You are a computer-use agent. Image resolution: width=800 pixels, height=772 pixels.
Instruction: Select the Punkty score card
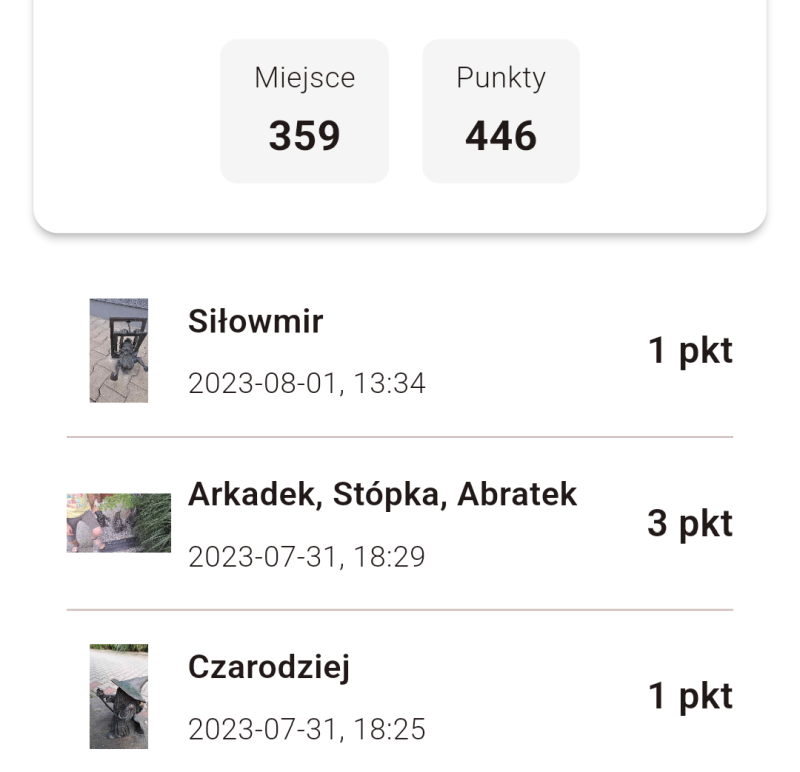pos(500,111)
